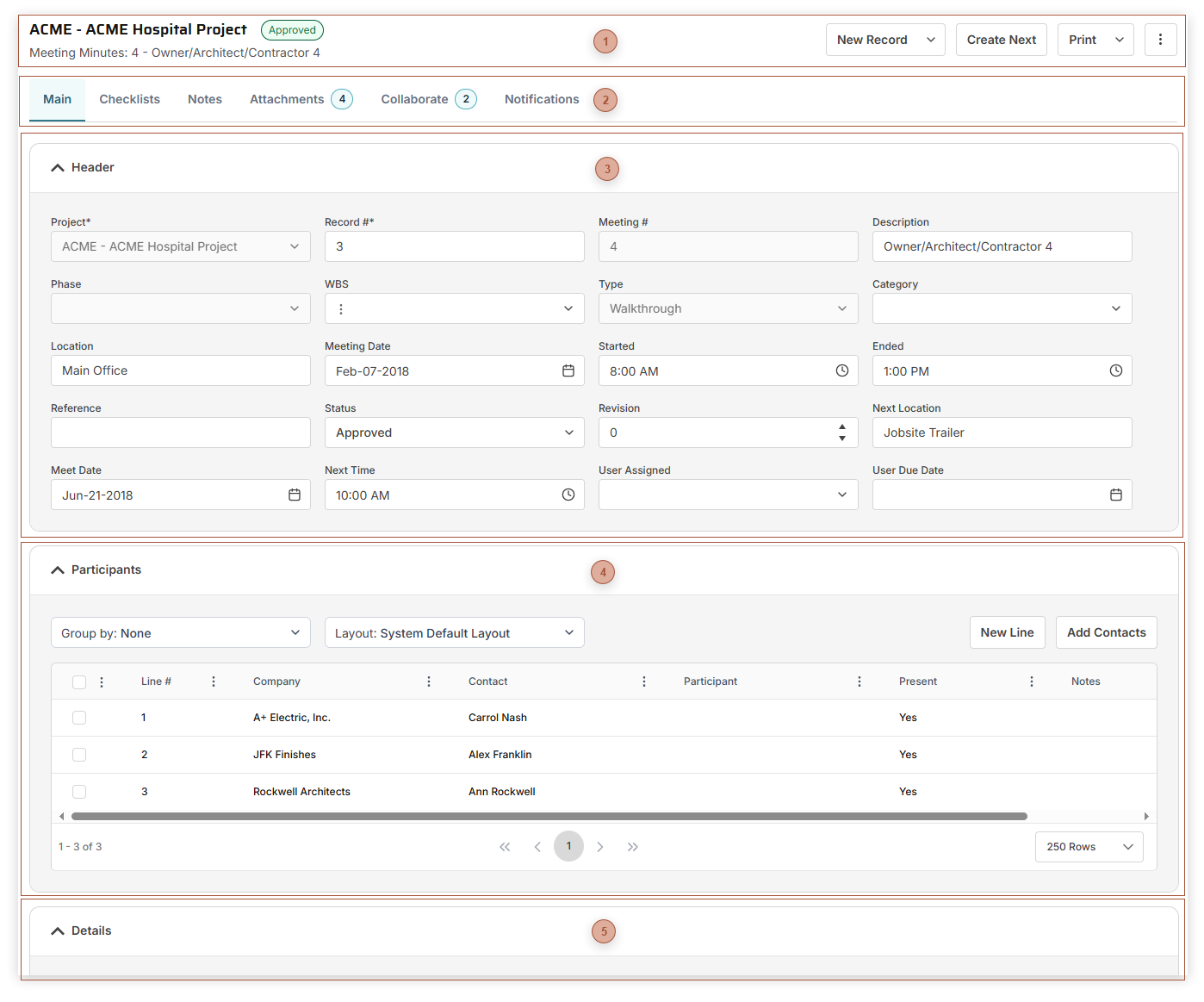The width and height of the screenshot is (1204, 1002).
Task: Expand the Group by: None dropdown
Action: pyautogui.click(x=180, y=633)
